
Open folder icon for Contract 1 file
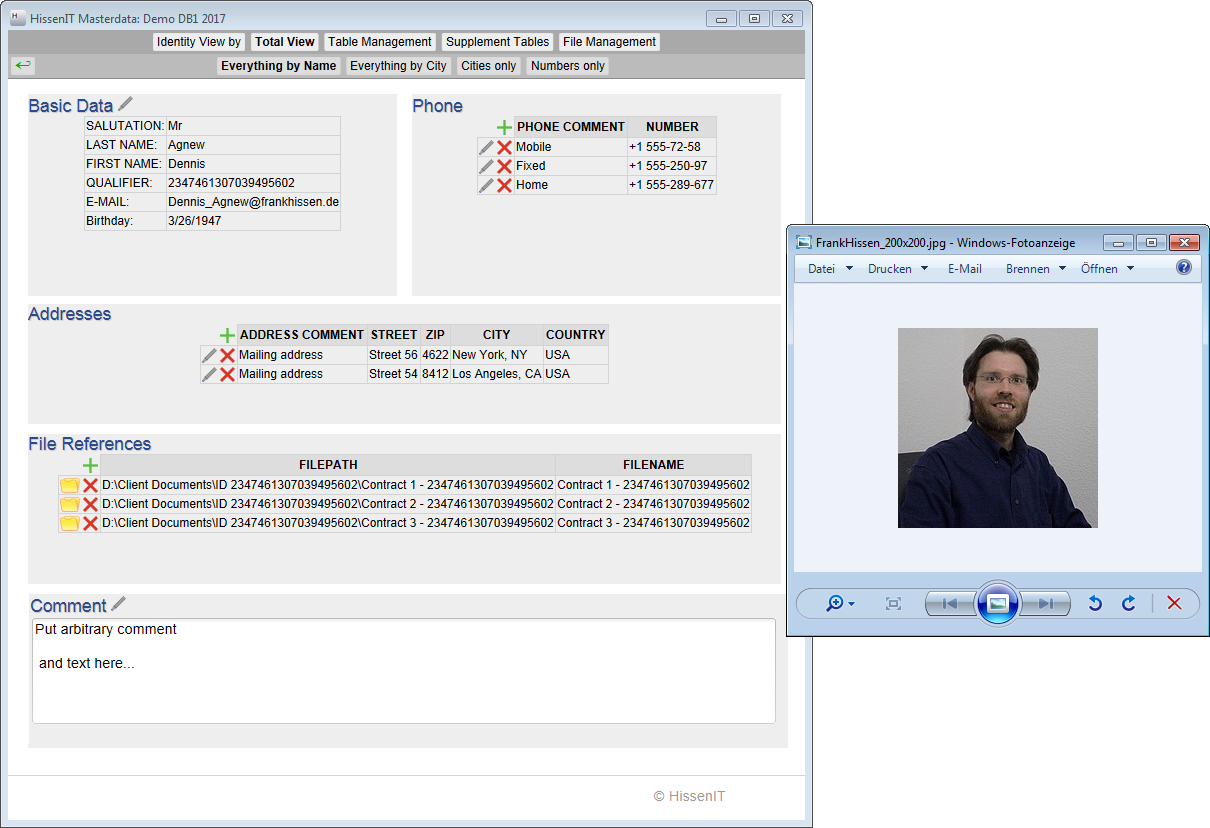69,485
